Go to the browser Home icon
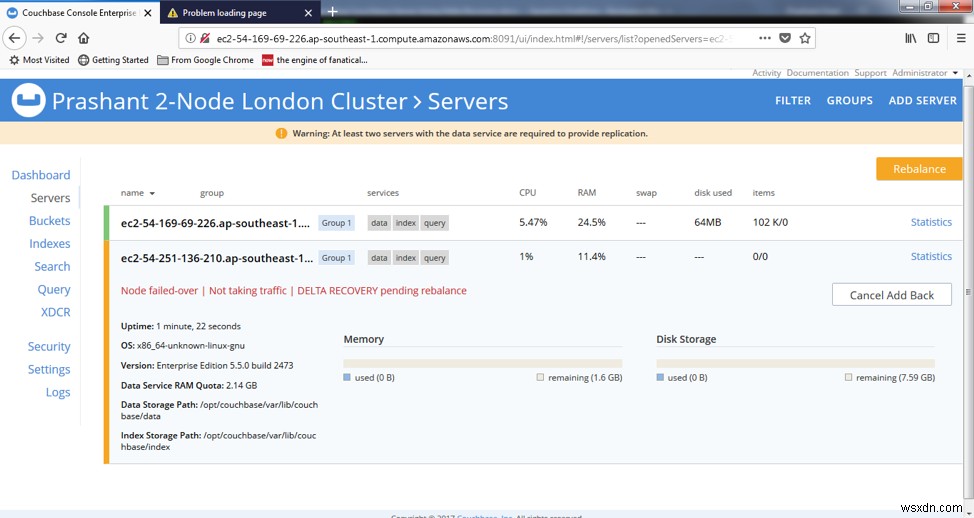 click(84, 38)
